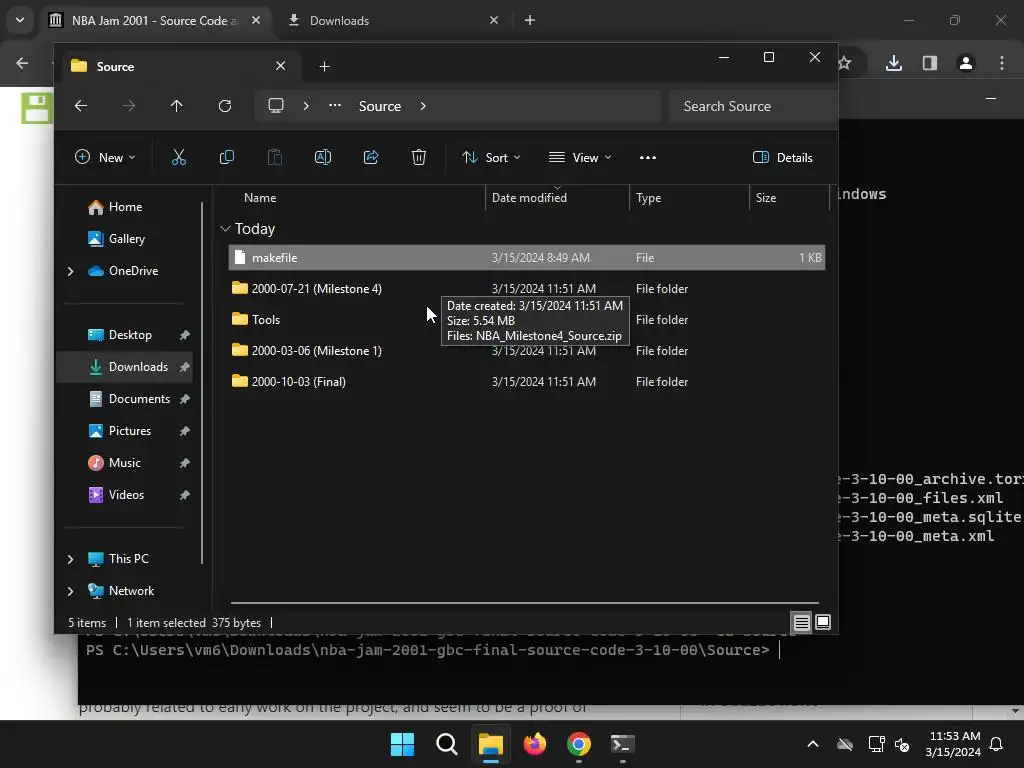
Task: Go back using Explorer's back arrow
Action: point(81,106)
